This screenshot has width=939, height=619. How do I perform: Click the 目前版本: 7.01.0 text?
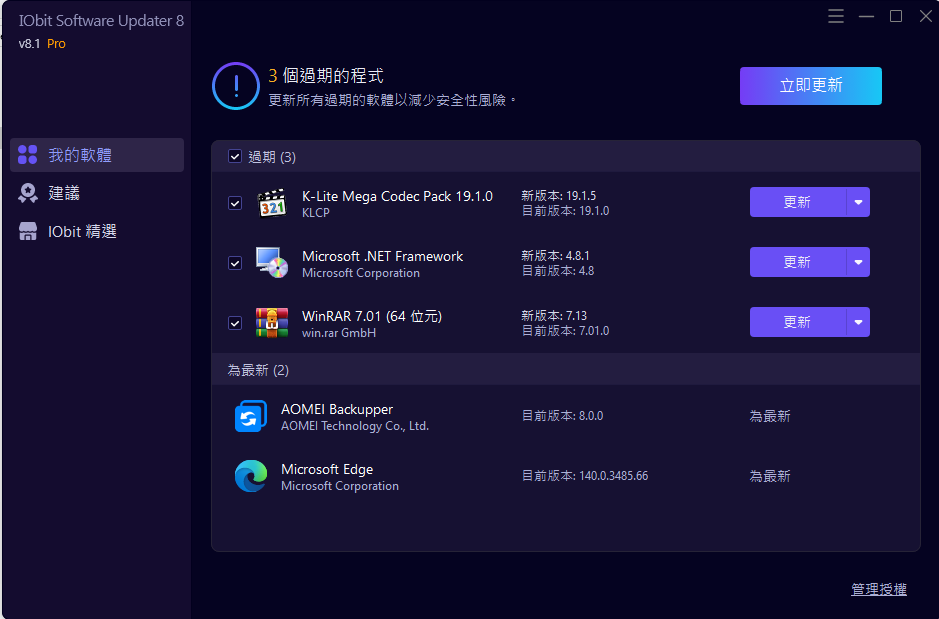[x=565, y=330]
